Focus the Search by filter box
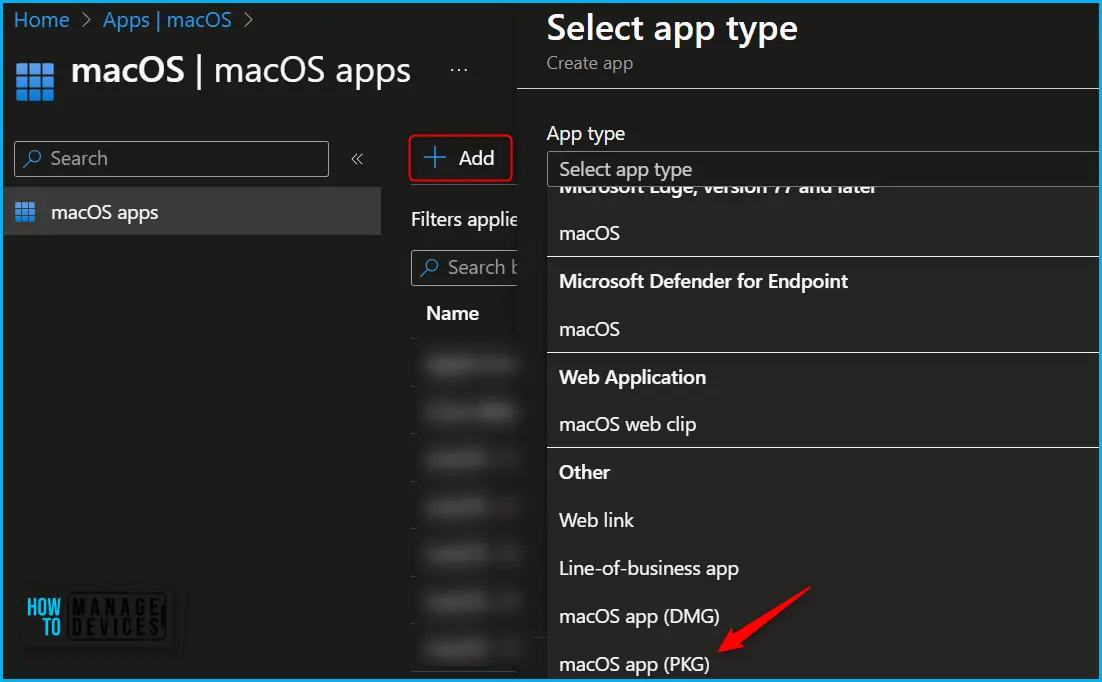 (x=464, y=268)
